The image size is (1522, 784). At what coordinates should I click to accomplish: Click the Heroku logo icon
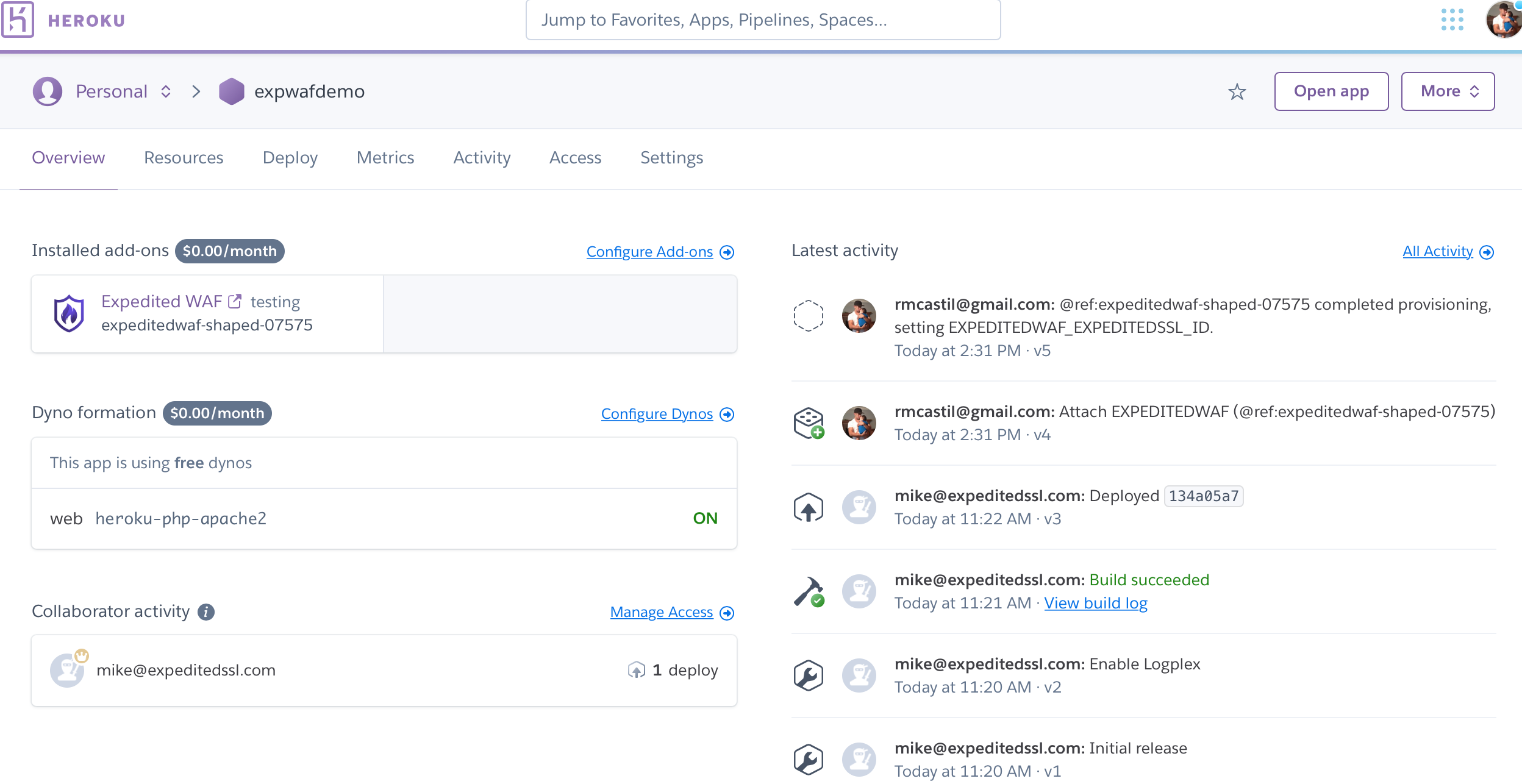17,20
